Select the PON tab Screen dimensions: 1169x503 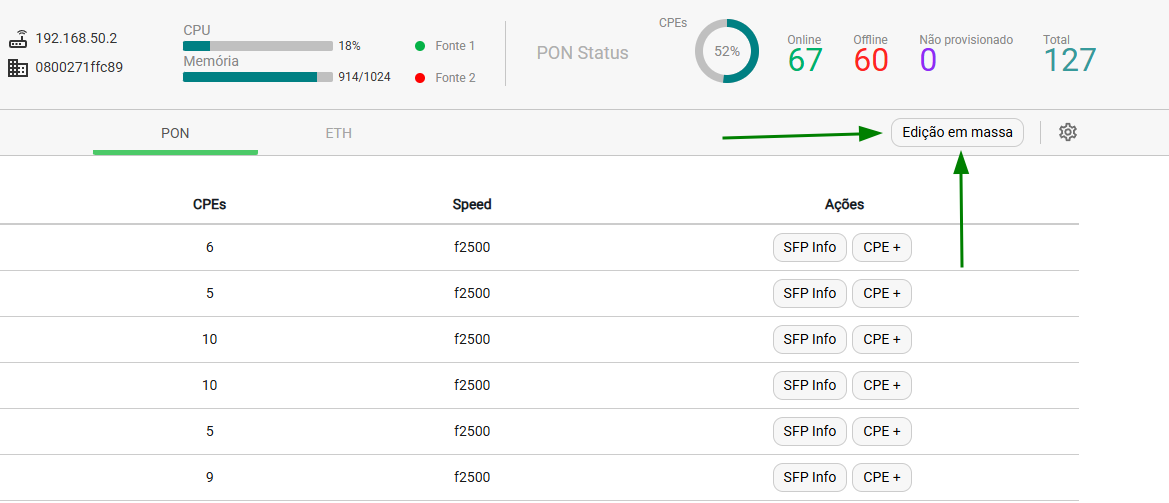tap(175, 133)
